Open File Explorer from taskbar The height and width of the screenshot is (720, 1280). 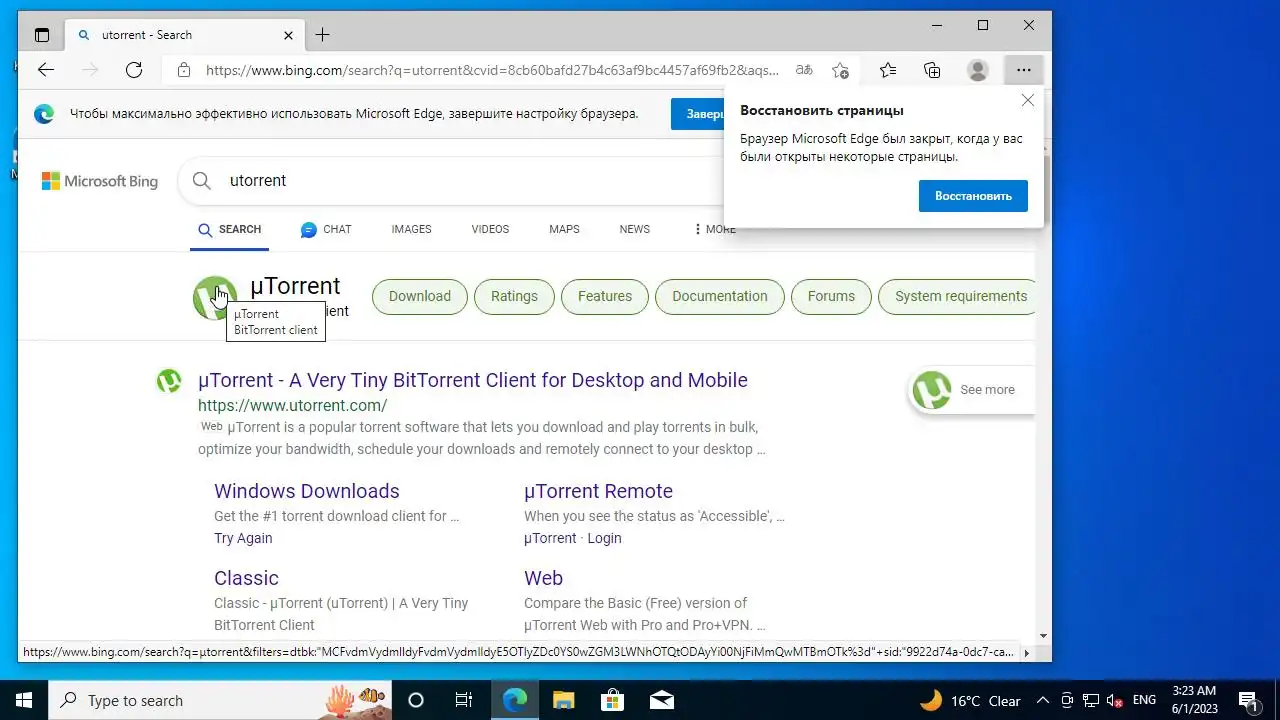[x=563, y=700]
